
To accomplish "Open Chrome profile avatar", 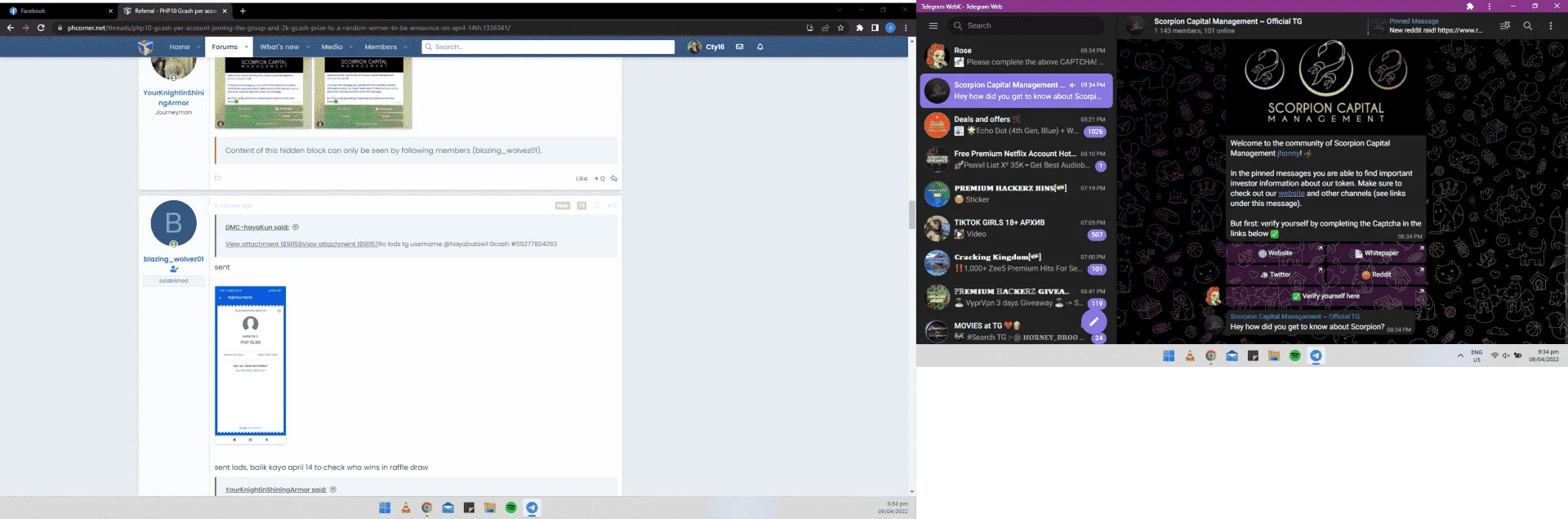I will point(890,28).
